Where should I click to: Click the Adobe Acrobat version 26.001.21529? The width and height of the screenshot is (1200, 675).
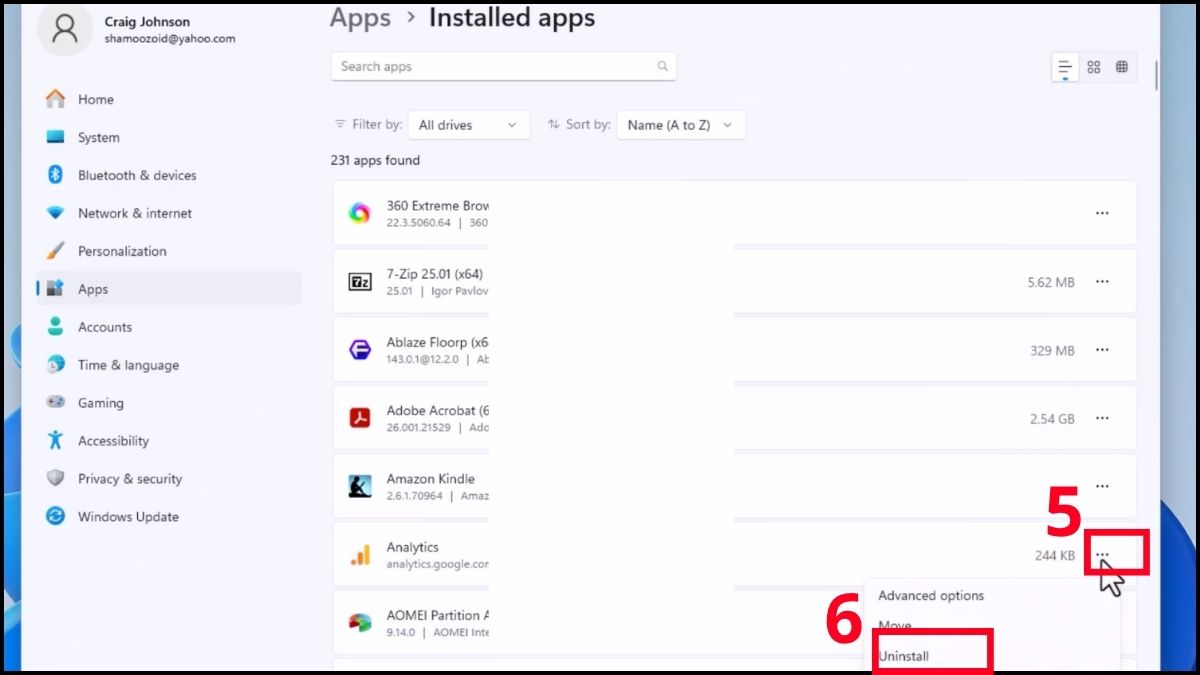[422, 427]
